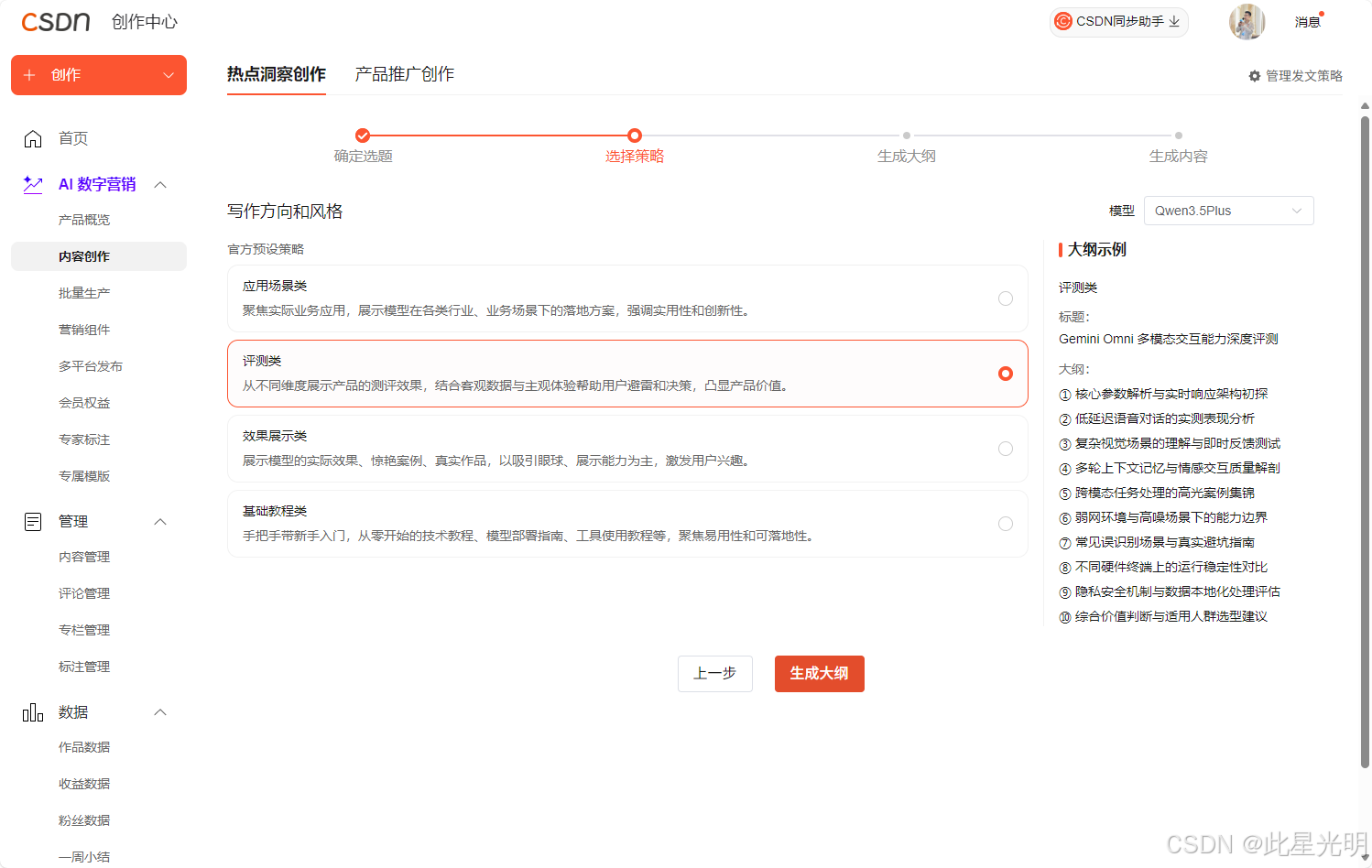Select the 应用场景类 strategy card title

point(275,286)
